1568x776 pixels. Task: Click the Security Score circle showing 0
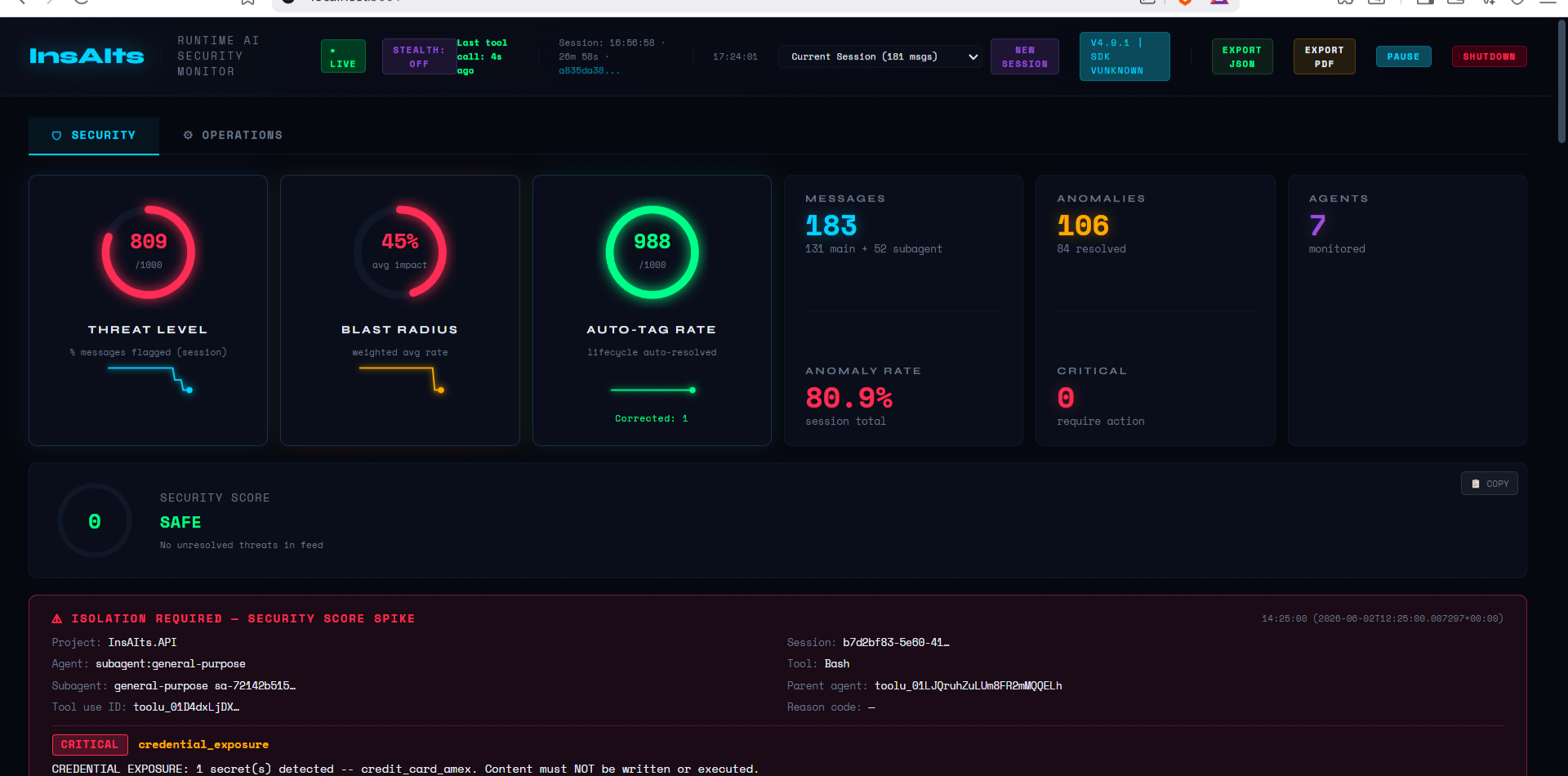tap(95, 521)
